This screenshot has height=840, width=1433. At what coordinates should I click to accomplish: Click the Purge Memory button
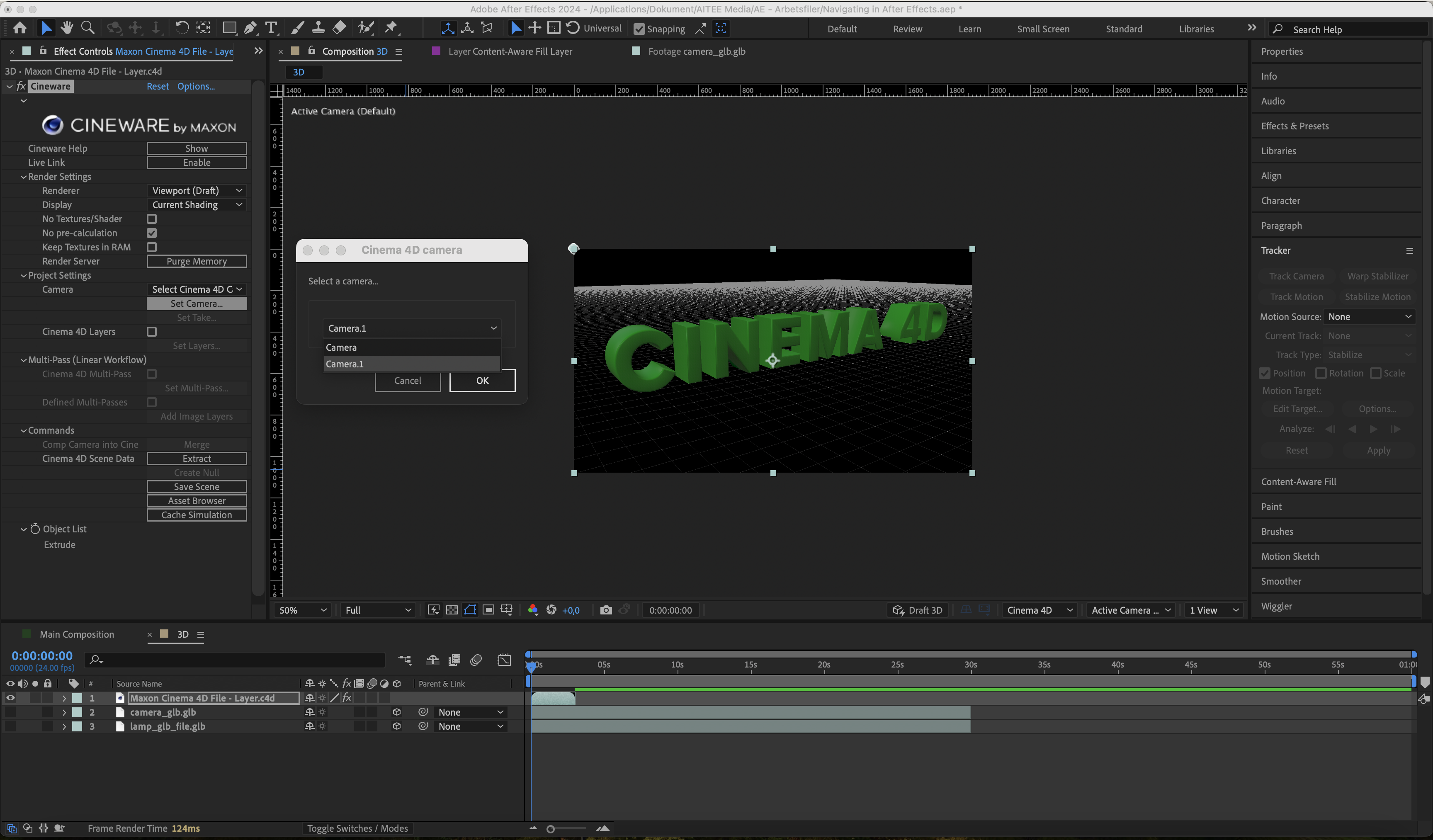tap(196, 261)
